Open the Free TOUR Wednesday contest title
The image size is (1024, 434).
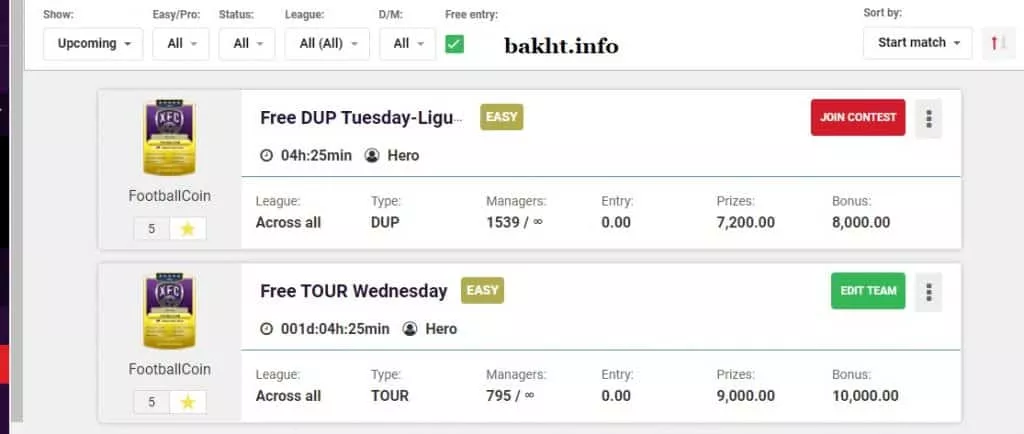tap(353, 291)
